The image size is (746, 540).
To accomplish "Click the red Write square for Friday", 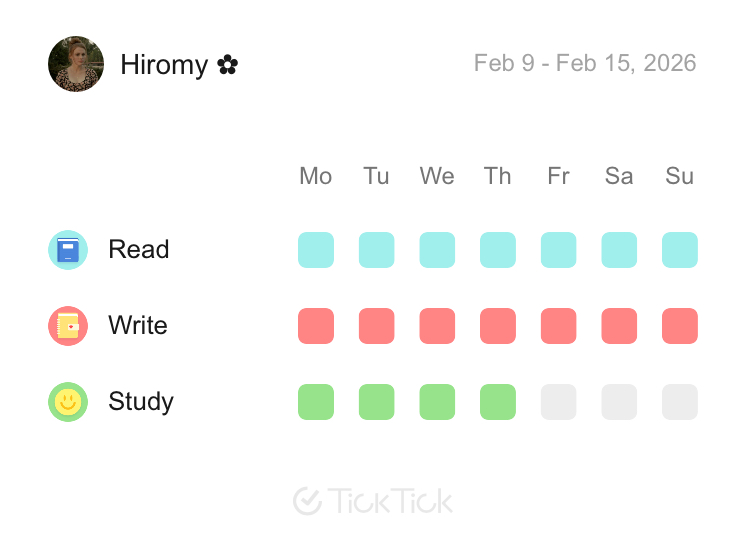I will pyautogui.click(x=558, y=326).
